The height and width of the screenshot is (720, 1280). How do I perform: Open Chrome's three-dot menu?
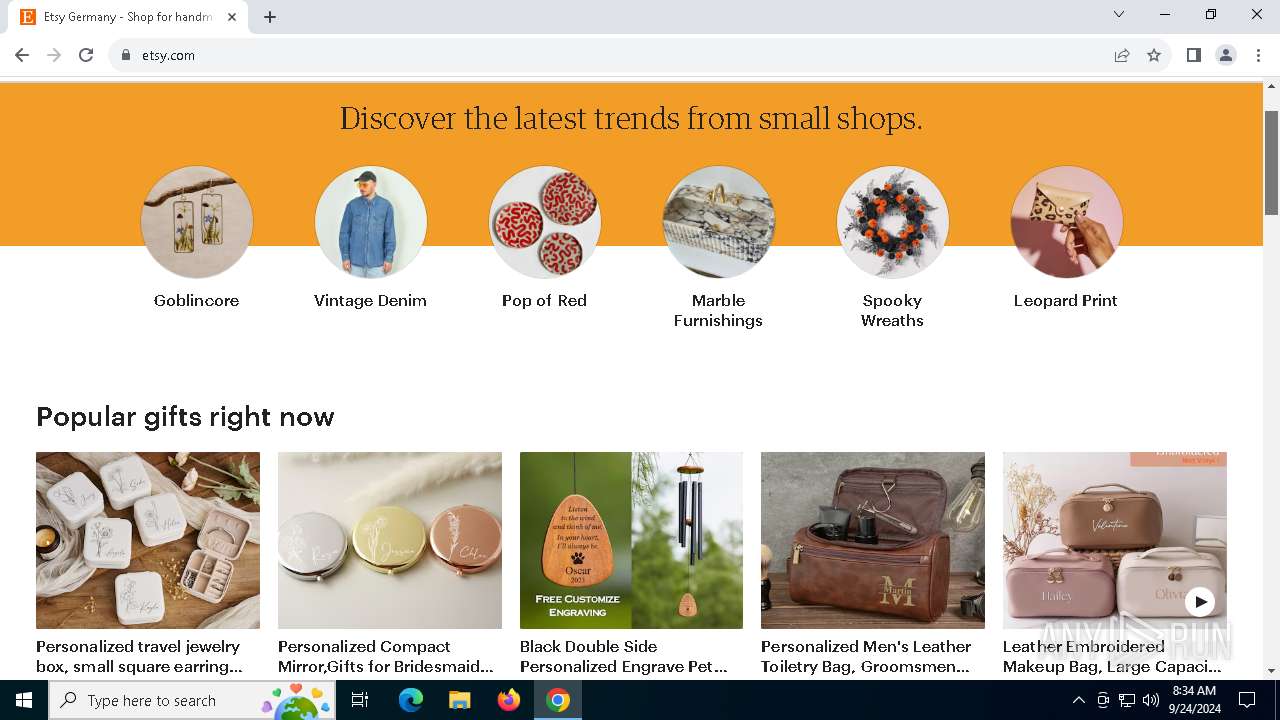(x=1258, y=55)
